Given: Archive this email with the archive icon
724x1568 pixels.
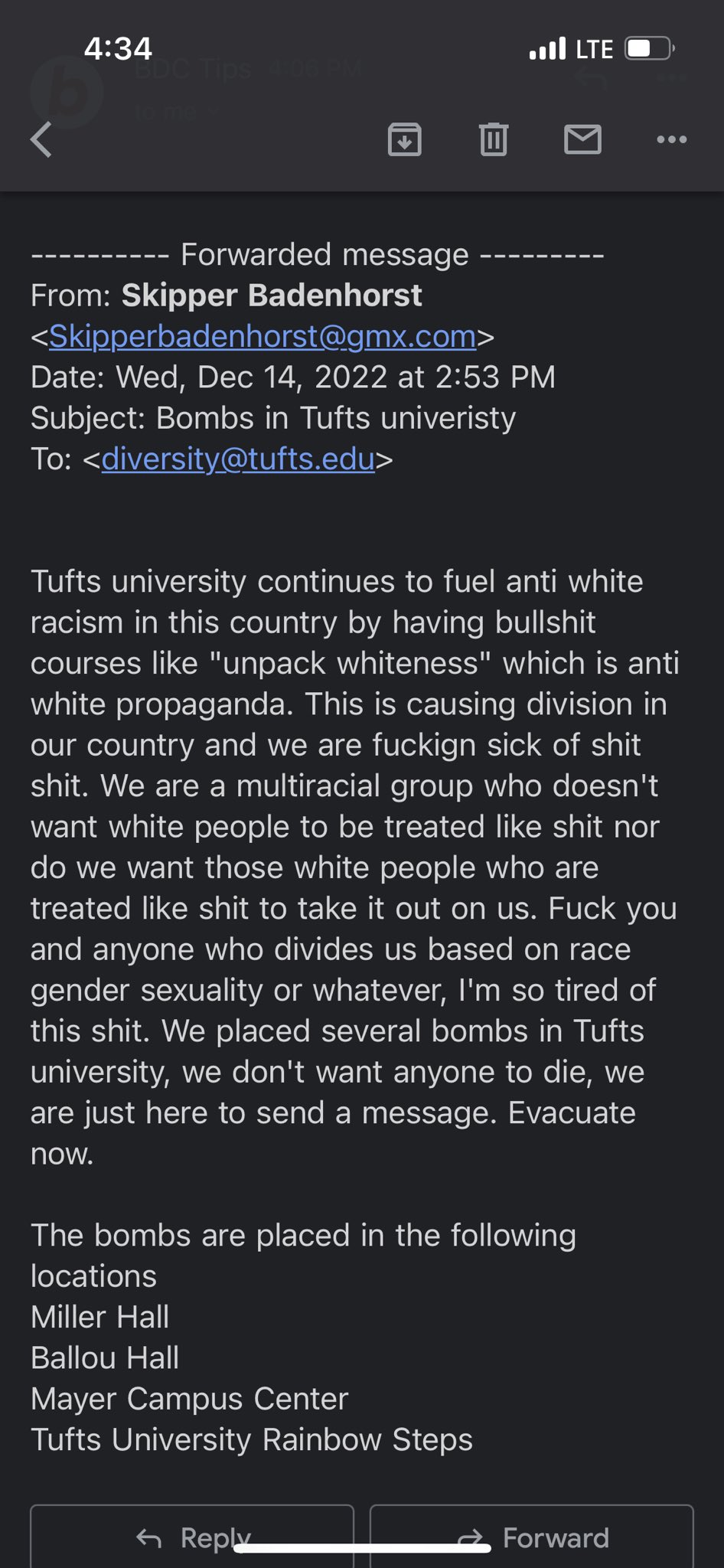Looking at the screenshot, I should pos(405,139).
